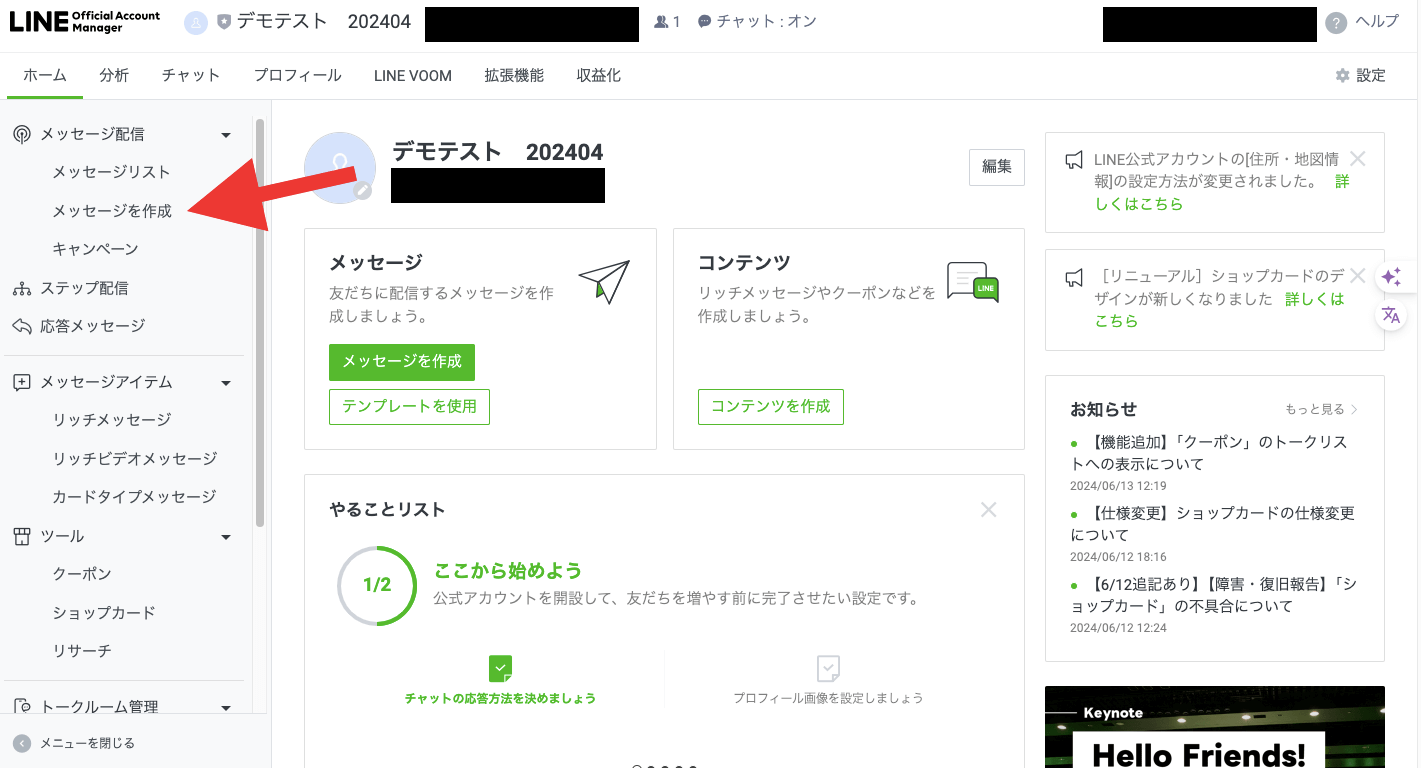Viewport: 1421px width, 768px height.
Task: Open クーポン in sidebar
Action: [82, 575]
